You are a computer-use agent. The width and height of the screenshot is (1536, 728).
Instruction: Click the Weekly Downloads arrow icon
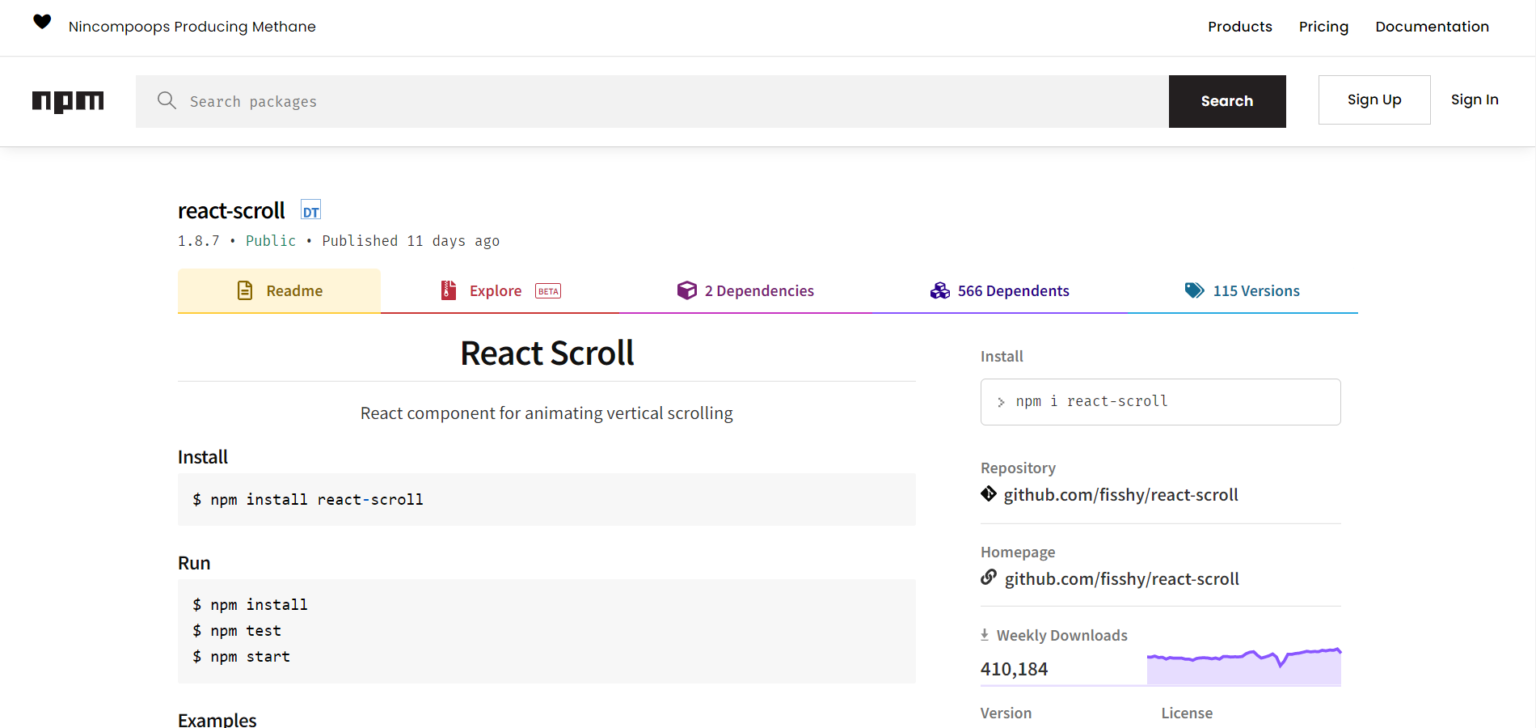[x=985, y=634]
